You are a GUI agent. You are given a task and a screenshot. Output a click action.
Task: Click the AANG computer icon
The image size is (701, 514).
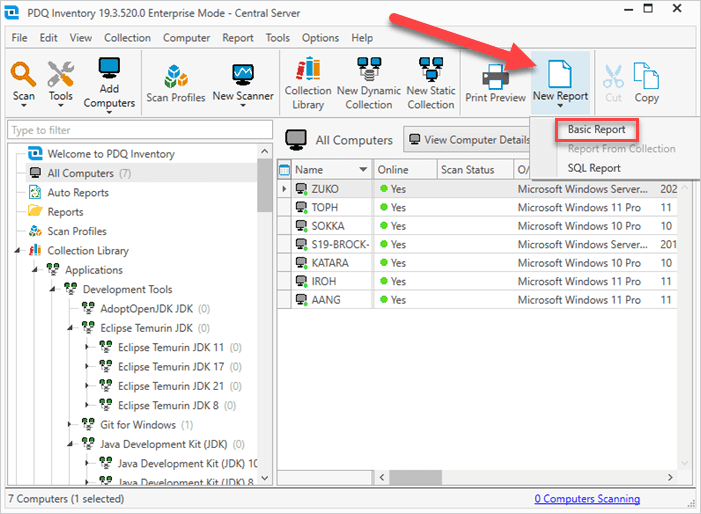click(302, 300)
